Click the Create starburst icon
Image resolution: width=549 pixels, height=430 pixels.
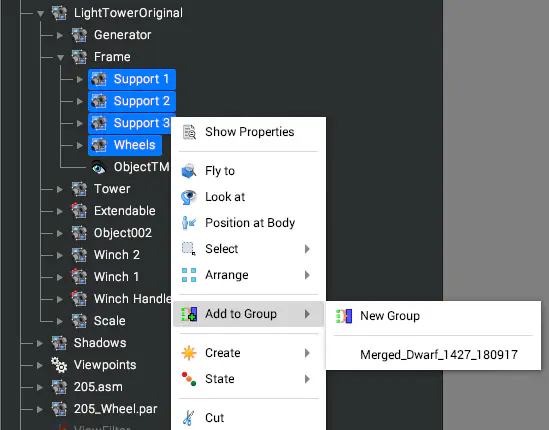click(x=189, y=353)
